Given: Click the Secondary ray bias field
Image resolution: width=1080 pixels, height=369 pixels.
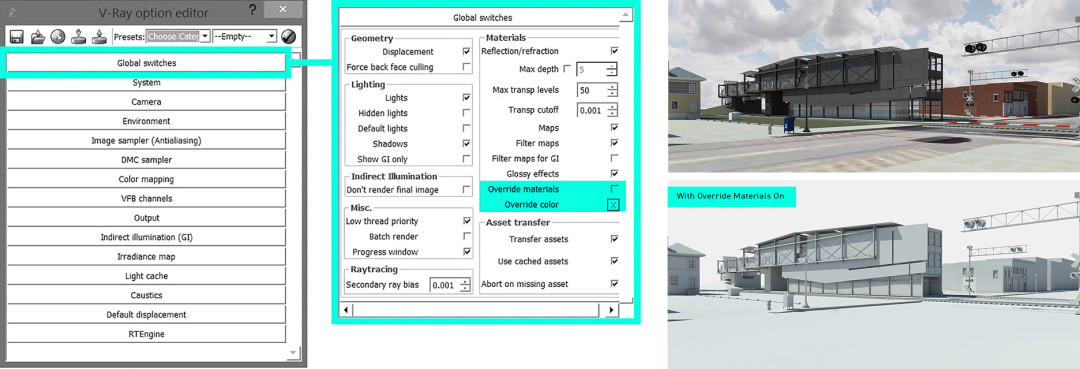Looking at the screenshot, I should (445, 284).
